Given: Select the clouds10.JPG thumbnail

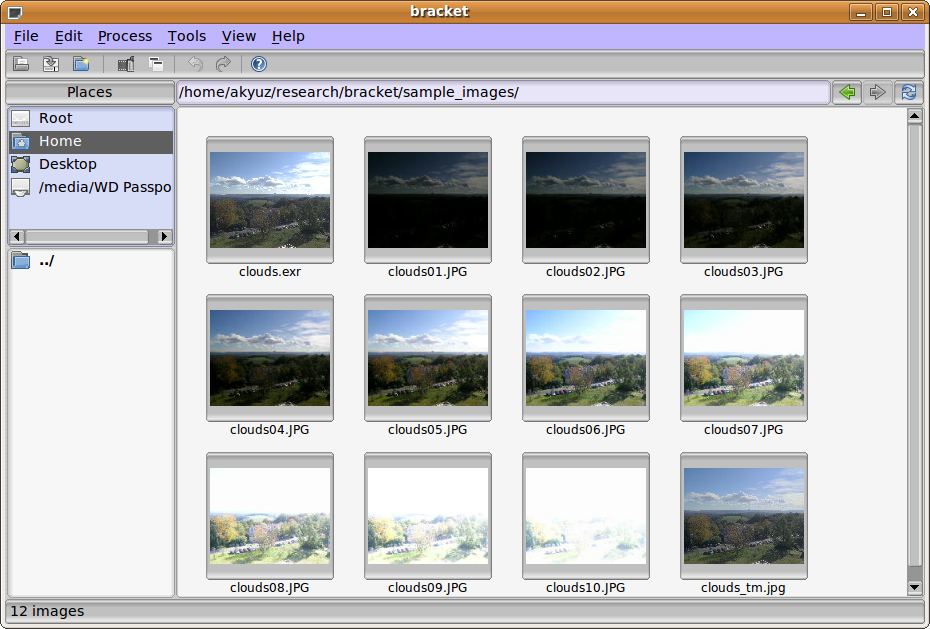Looking at the screenshot, I should coord(586,516).
